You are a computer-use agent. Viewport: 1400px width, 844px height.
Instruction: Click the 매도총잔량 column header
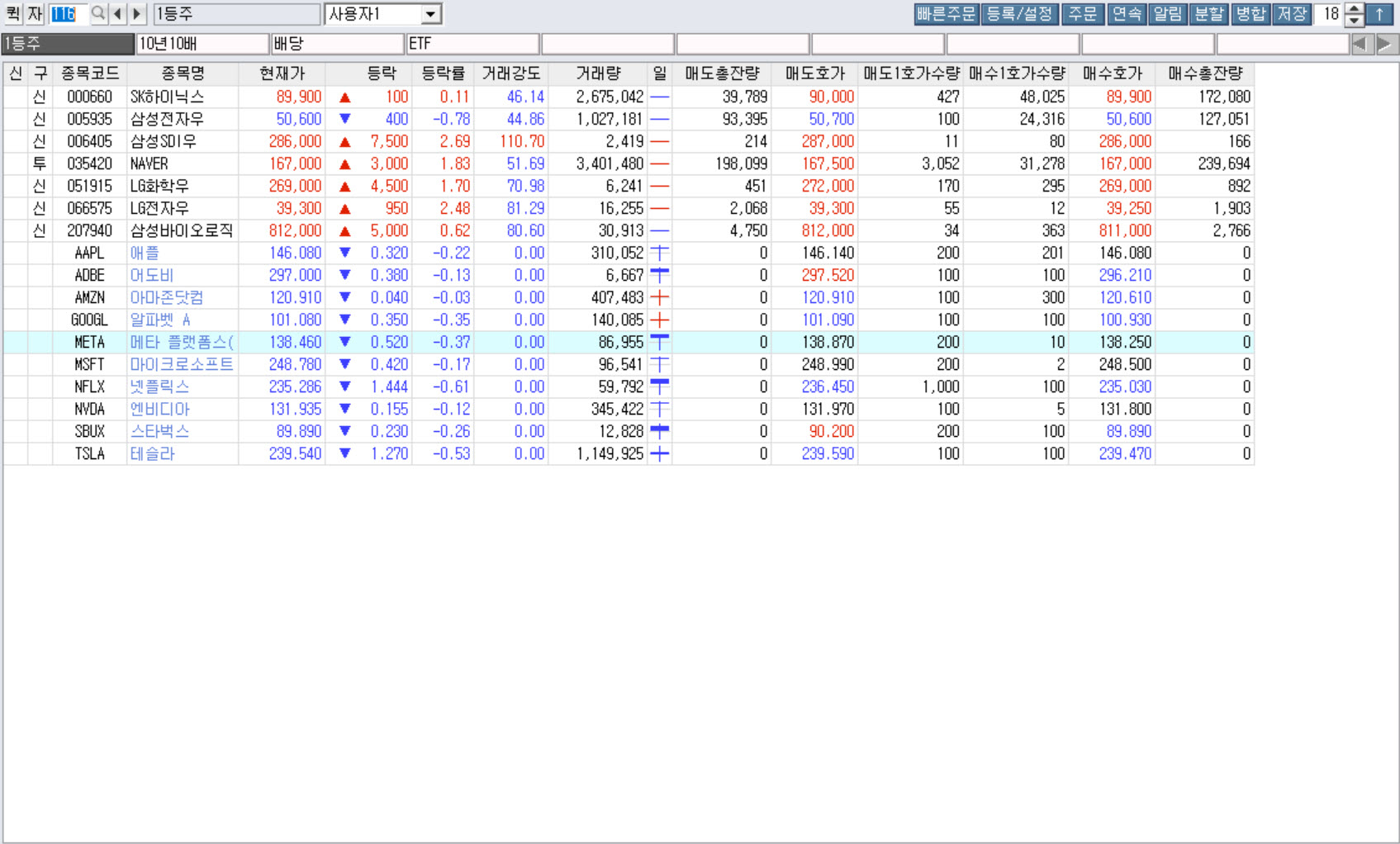[722, 73]
